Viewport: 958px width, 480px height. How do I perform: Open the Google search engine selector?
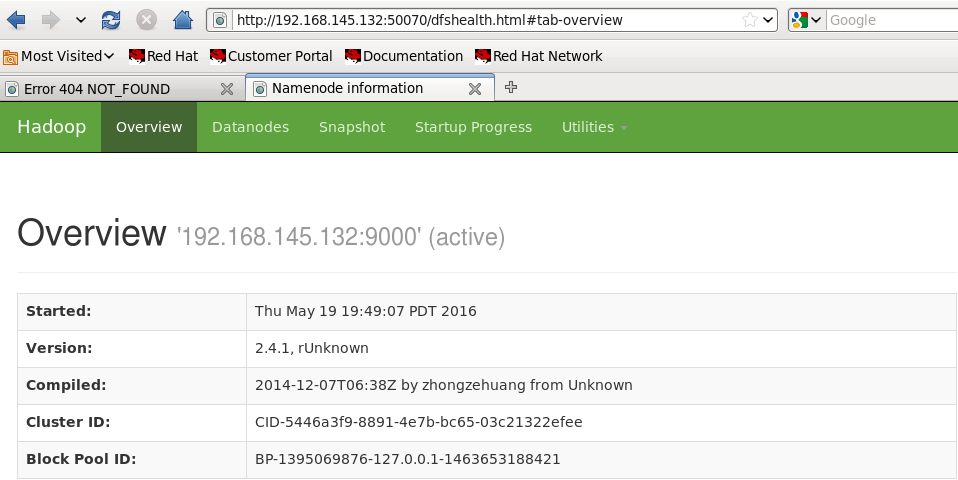(x=806, y=20)
